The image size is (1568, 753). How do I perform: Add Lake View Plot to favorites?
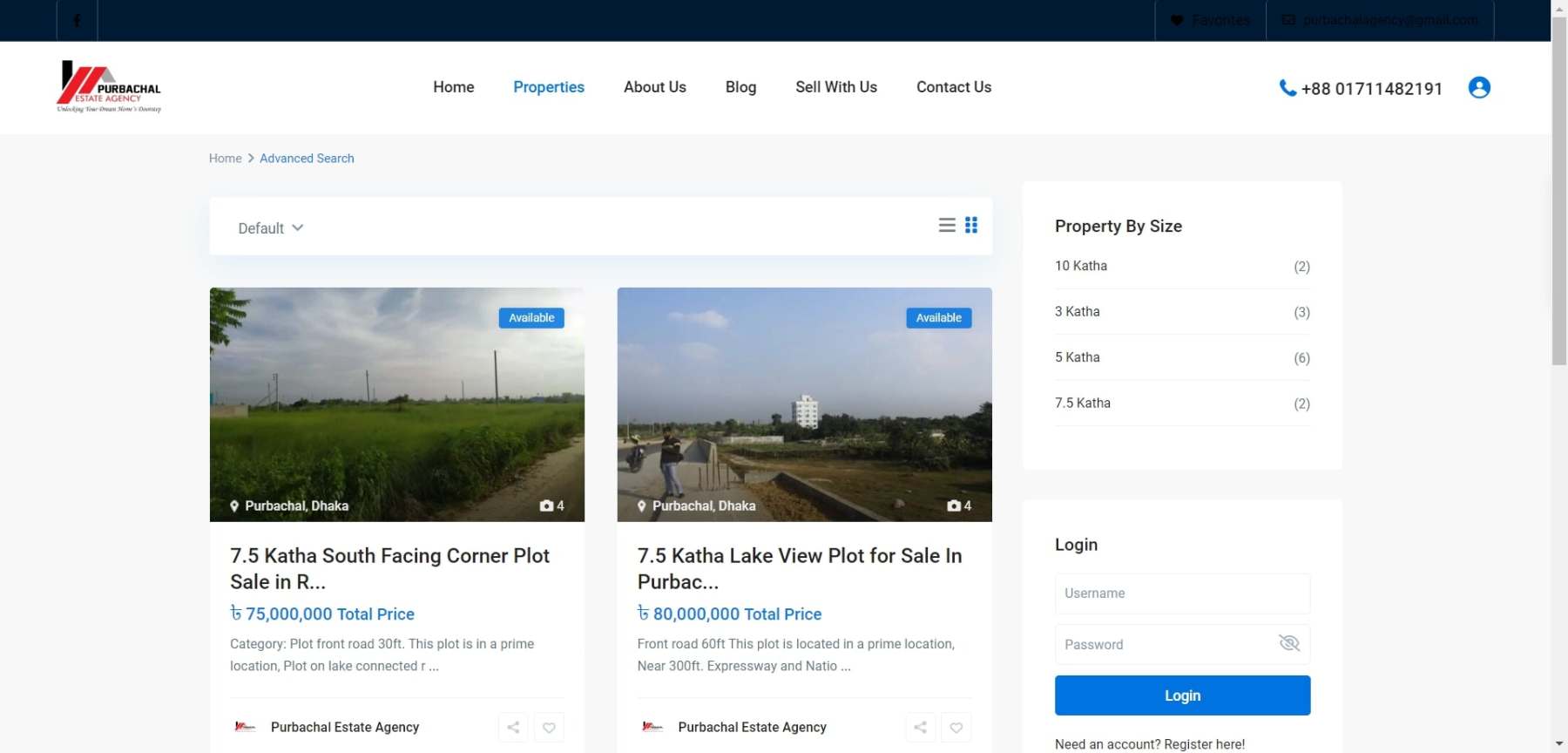[x=956, y=727]
